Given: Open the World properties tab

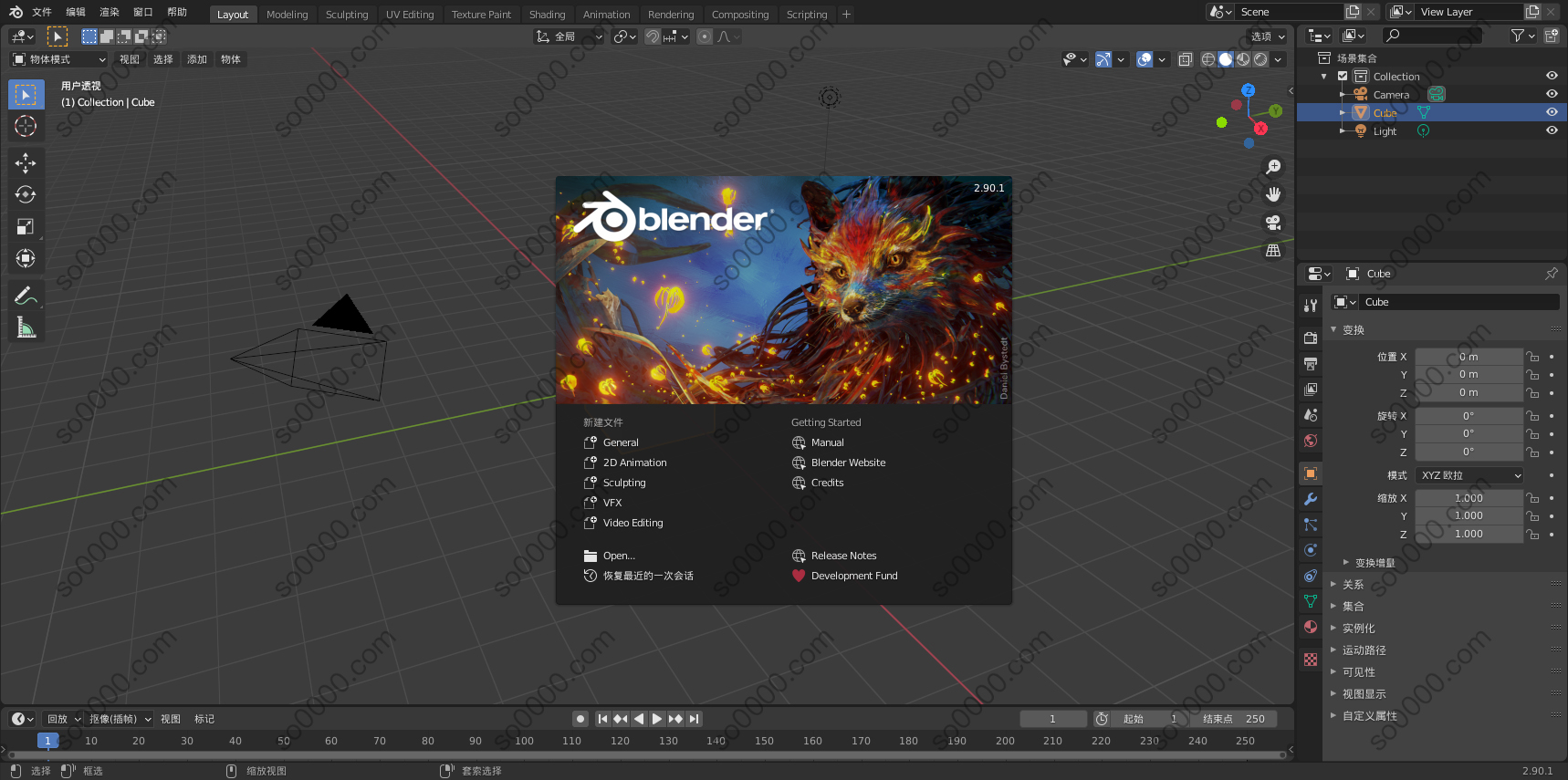Looking at the screenshot, I should (x=1311, y=440).
